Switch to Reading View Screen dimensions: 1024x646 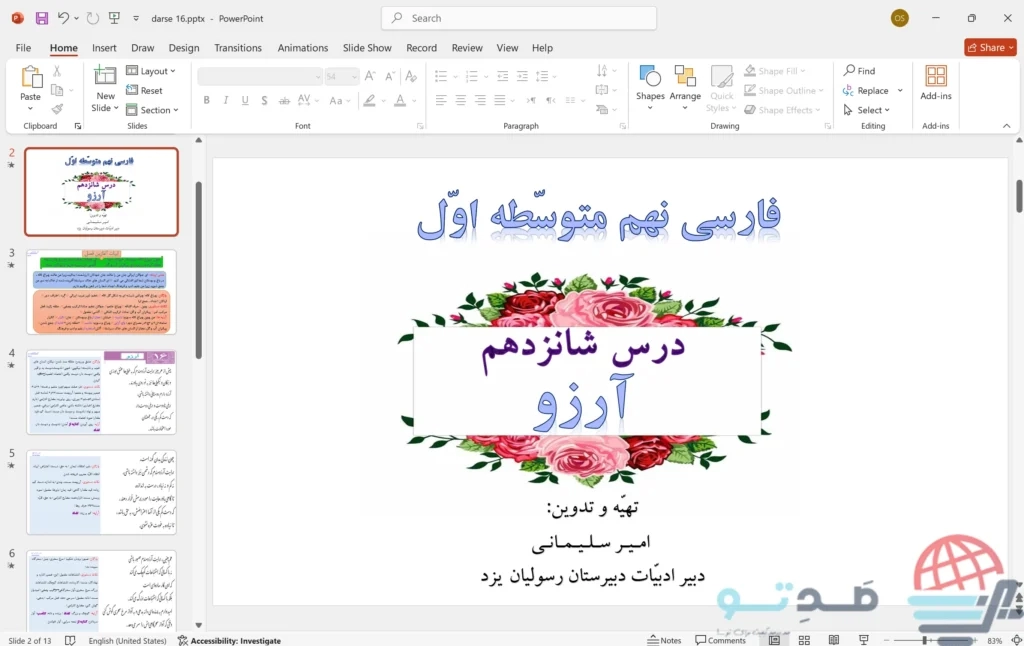click(x=834, y=640)
